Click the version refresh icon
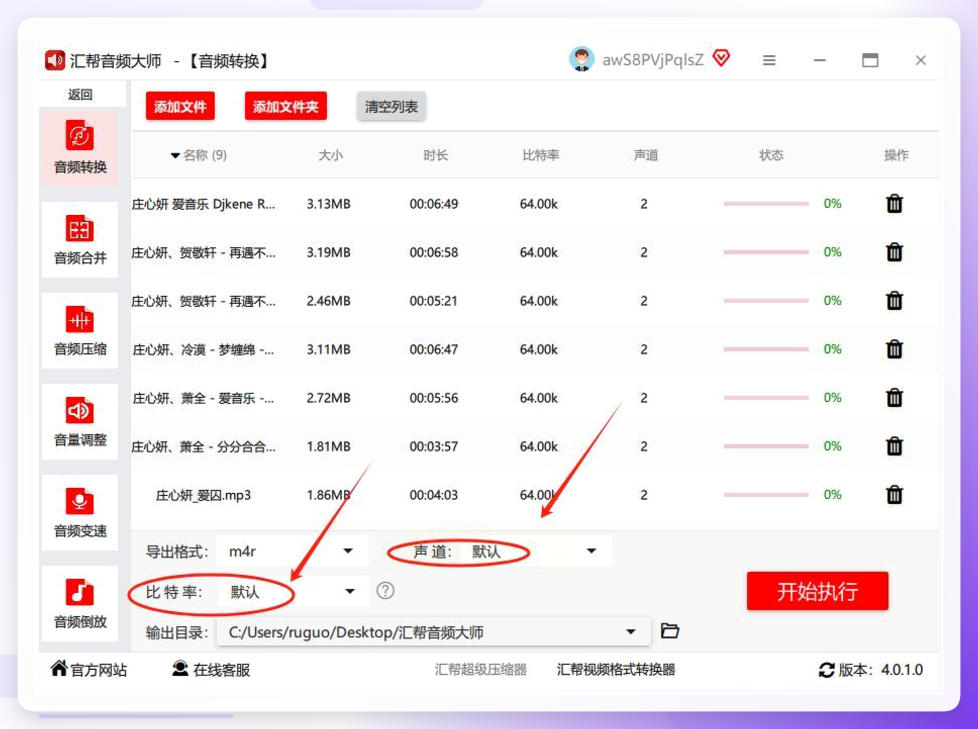Screen dimensions: 978x729 (x=826, y=670)
